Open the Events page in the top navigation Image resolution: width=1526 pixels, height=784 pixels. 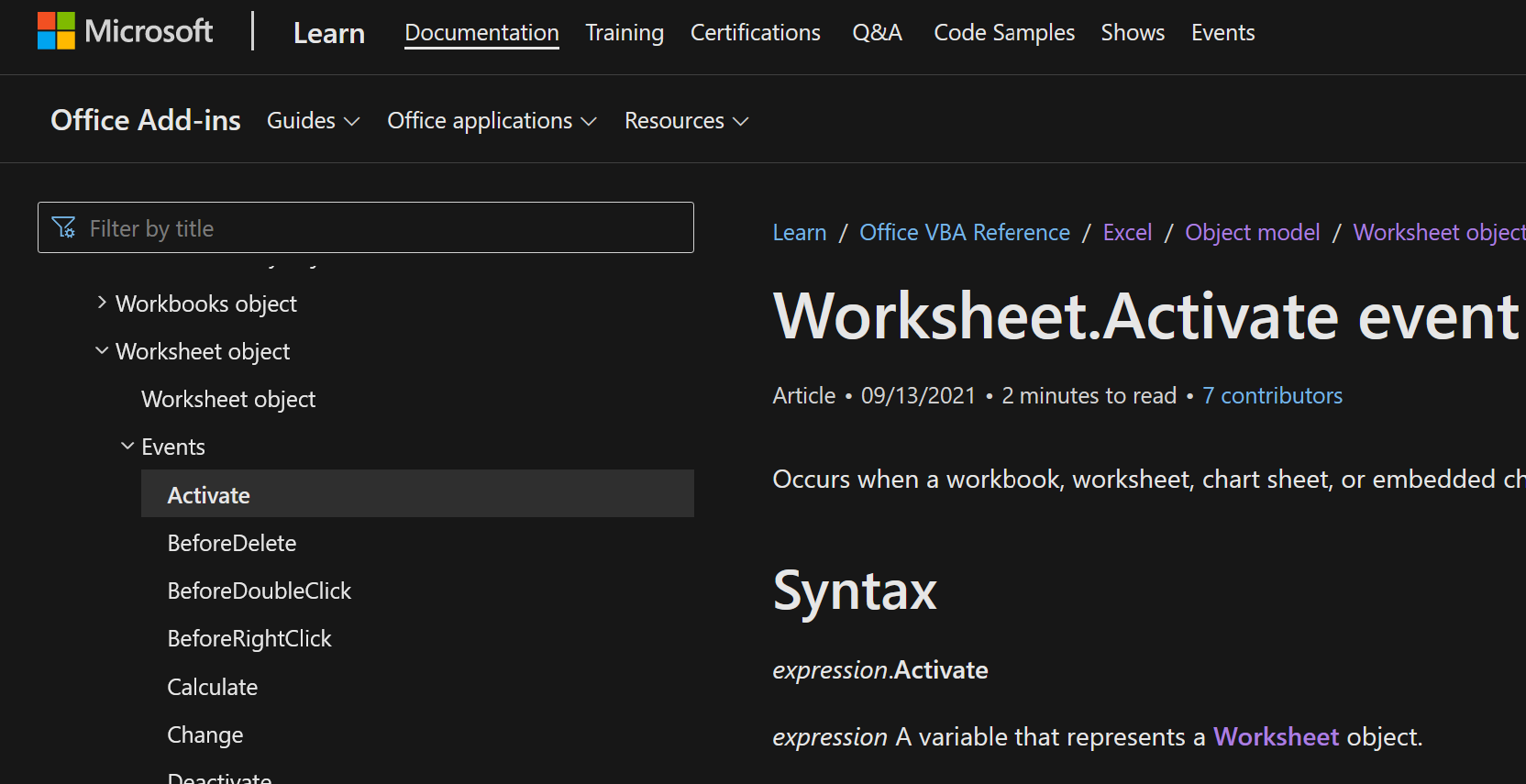[1222, 33]
